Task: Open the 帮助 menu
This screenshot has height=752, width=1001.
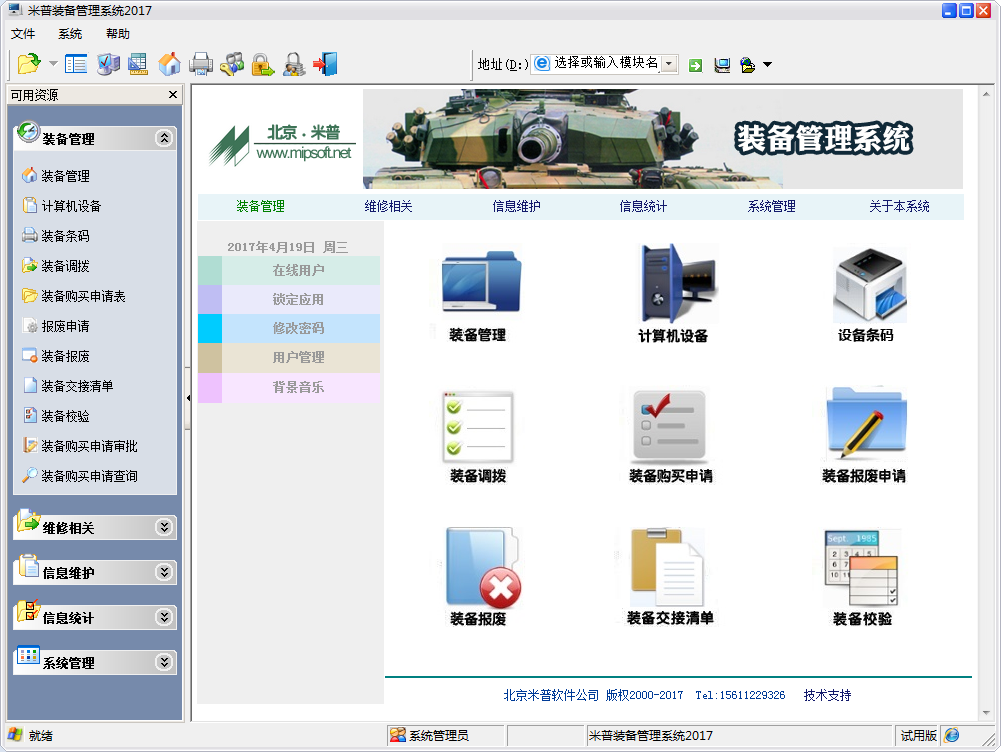Action: click(117, 34)
